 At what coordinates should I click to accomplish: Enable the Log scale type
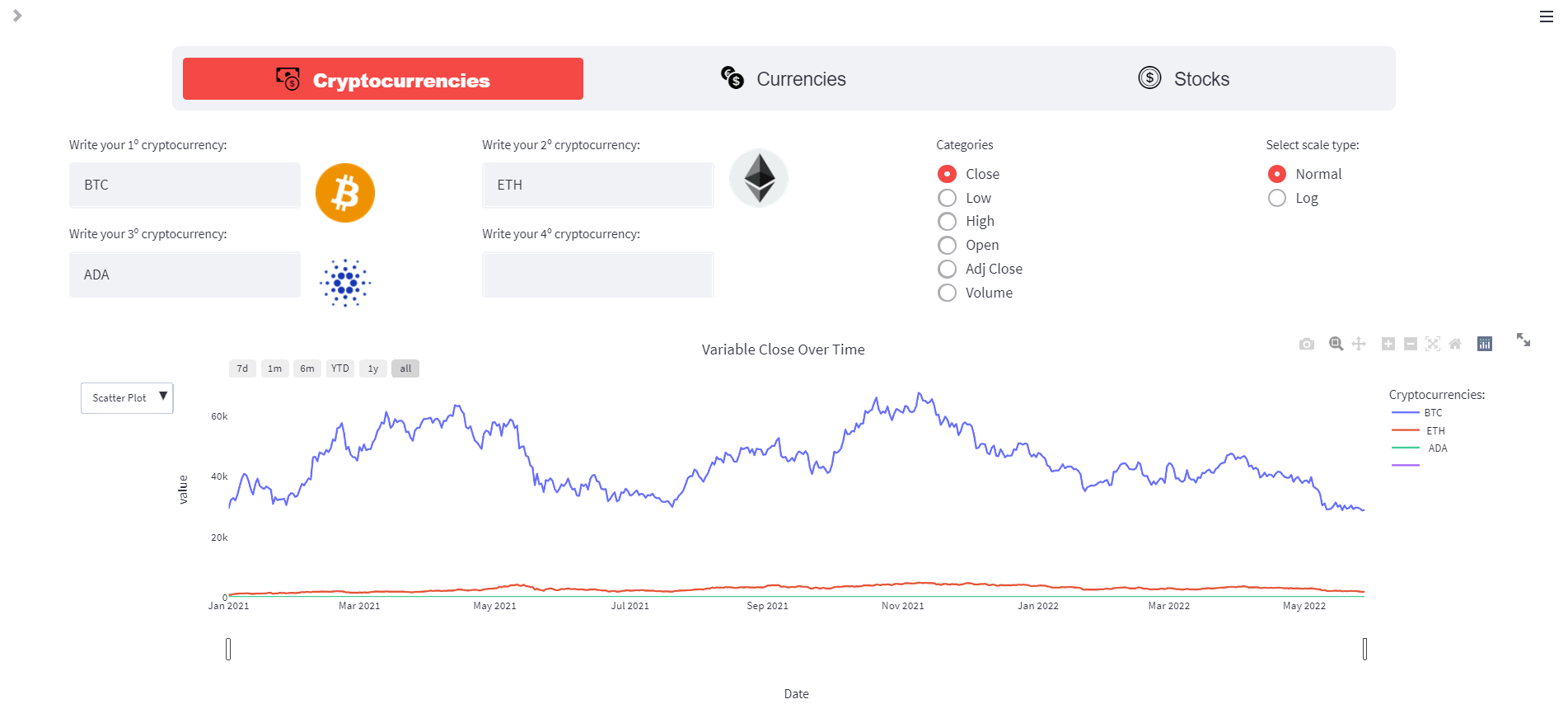click(1277, 198)
